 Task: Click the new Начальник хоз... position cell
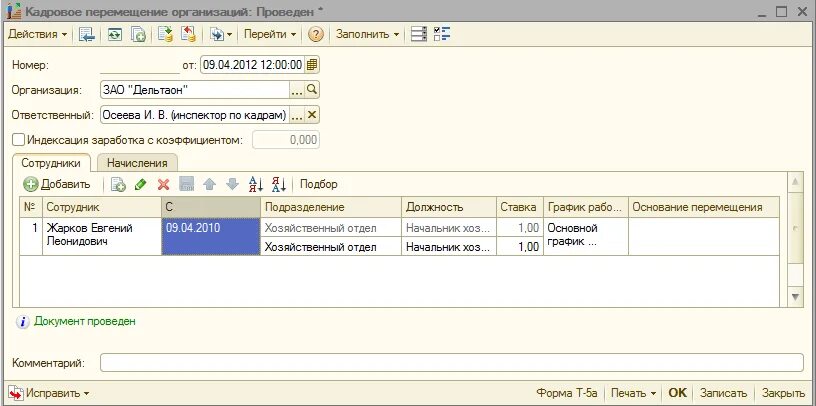(449, 247)
